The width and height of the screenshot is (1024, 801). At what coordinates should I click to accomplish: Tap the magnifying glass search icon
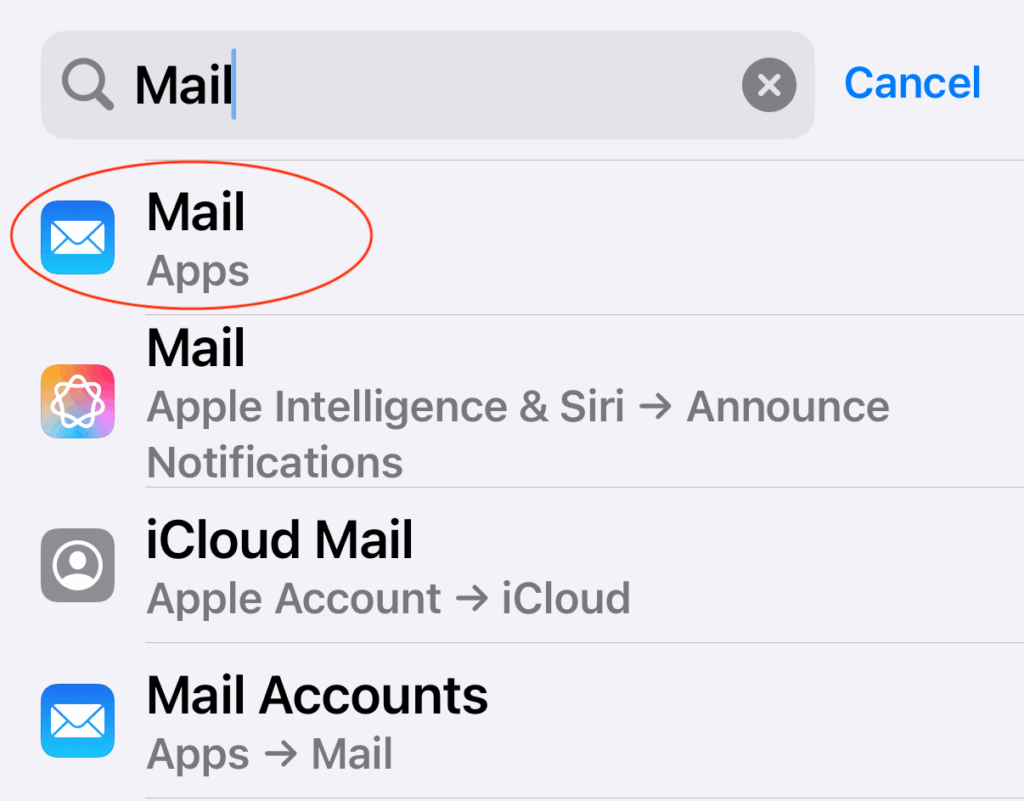click(88, 85)
